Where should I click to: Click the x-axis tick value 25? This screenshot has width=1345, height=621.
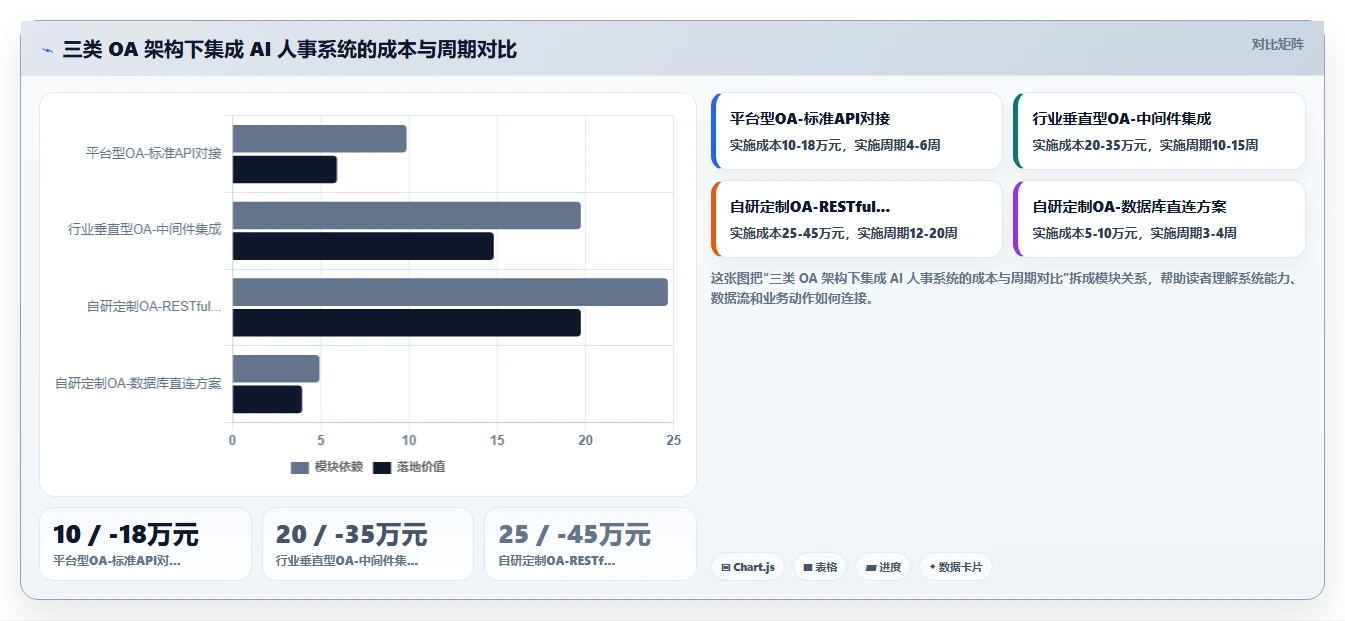(x=673, y=440)
